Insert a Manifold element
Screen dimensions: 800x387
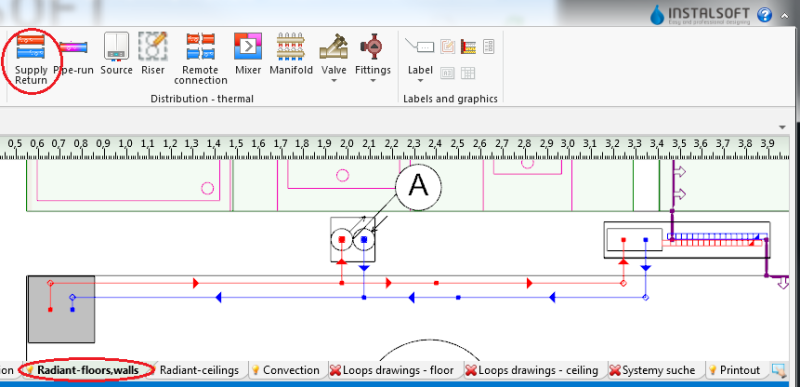tap(291, 55)
